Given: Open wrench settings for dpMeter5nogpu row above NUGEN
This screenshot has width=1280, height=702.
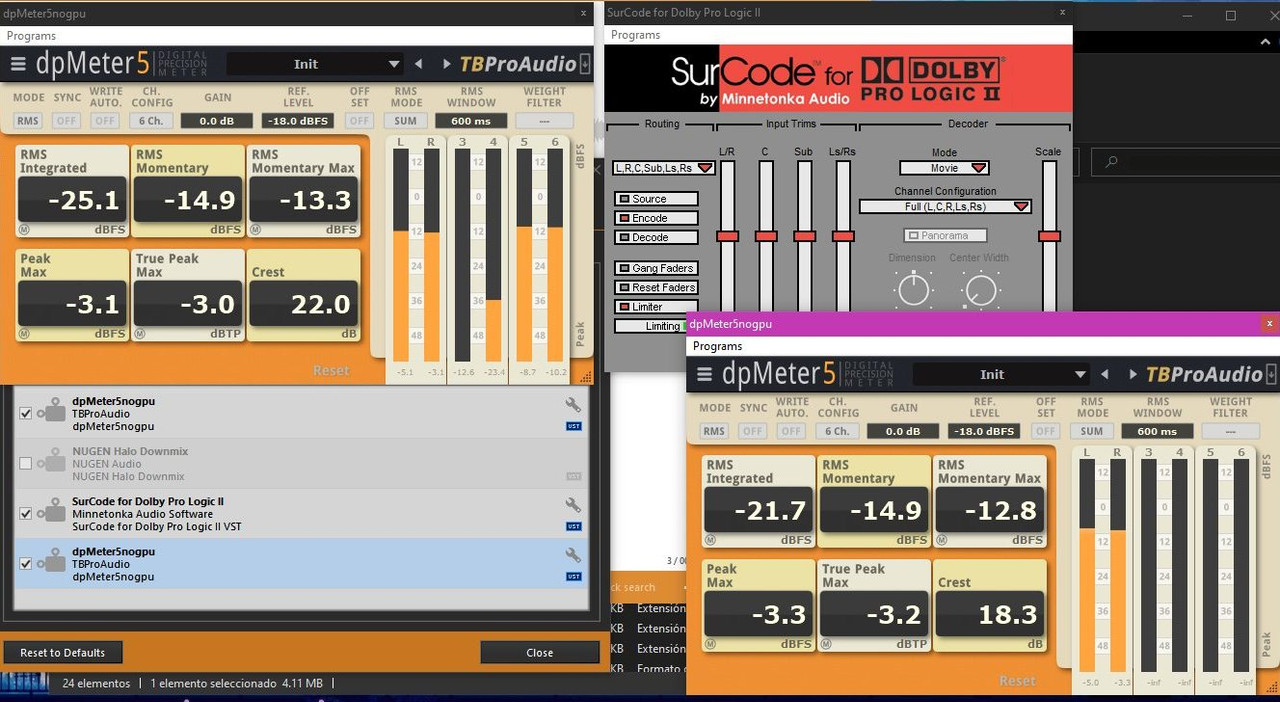Looking at the screenshot, I should 573,406.
